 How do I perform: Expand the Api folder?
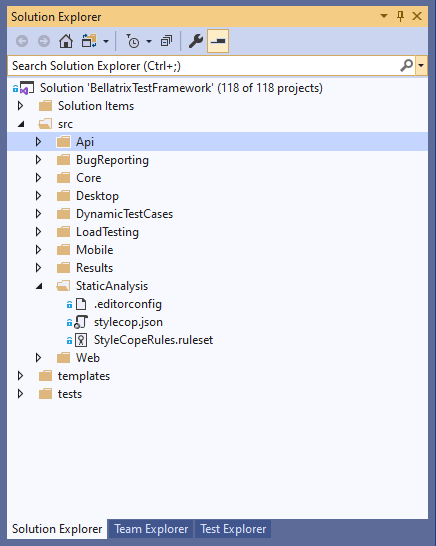[x=39, y=142]
